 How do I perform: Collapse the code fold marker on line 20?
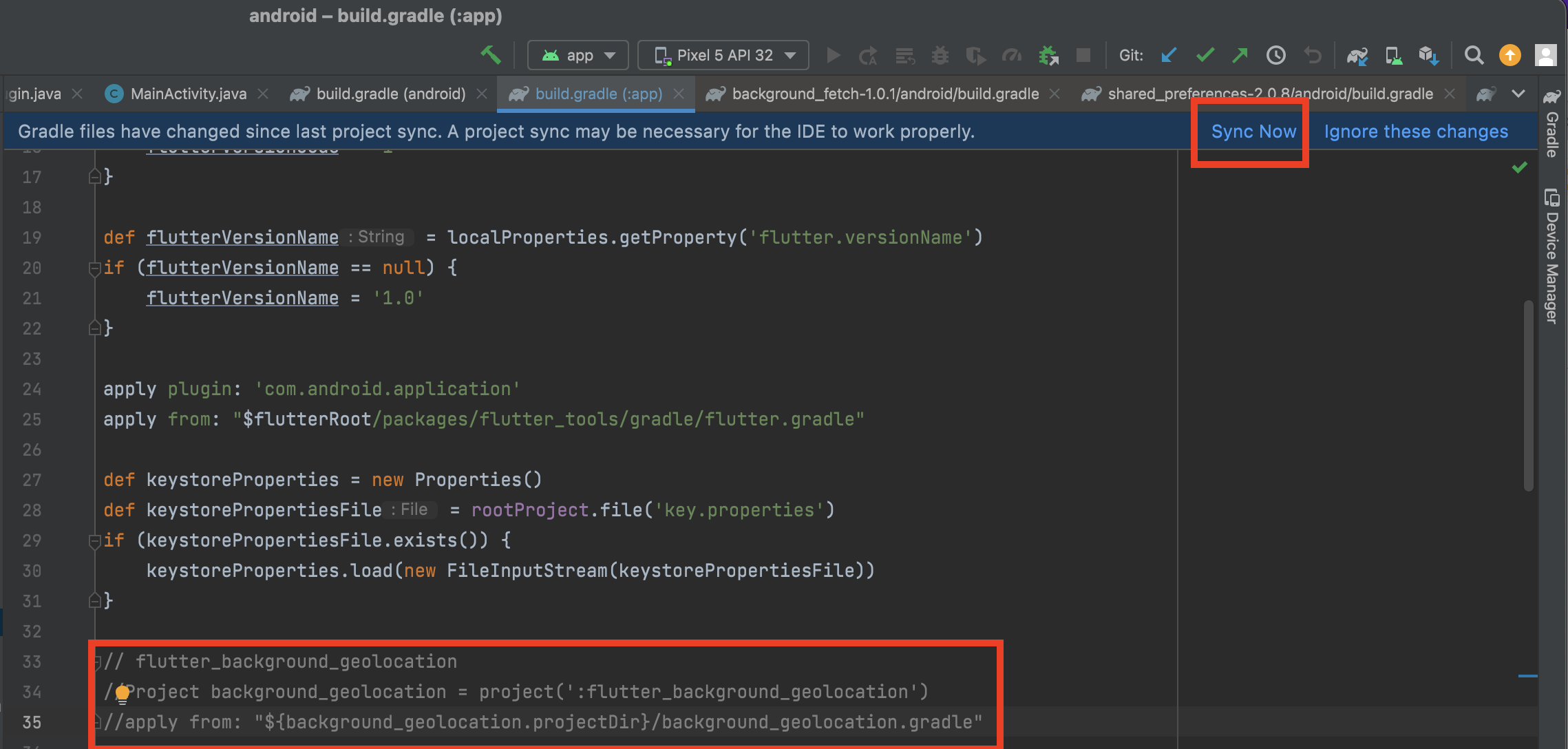coord(95,270)
